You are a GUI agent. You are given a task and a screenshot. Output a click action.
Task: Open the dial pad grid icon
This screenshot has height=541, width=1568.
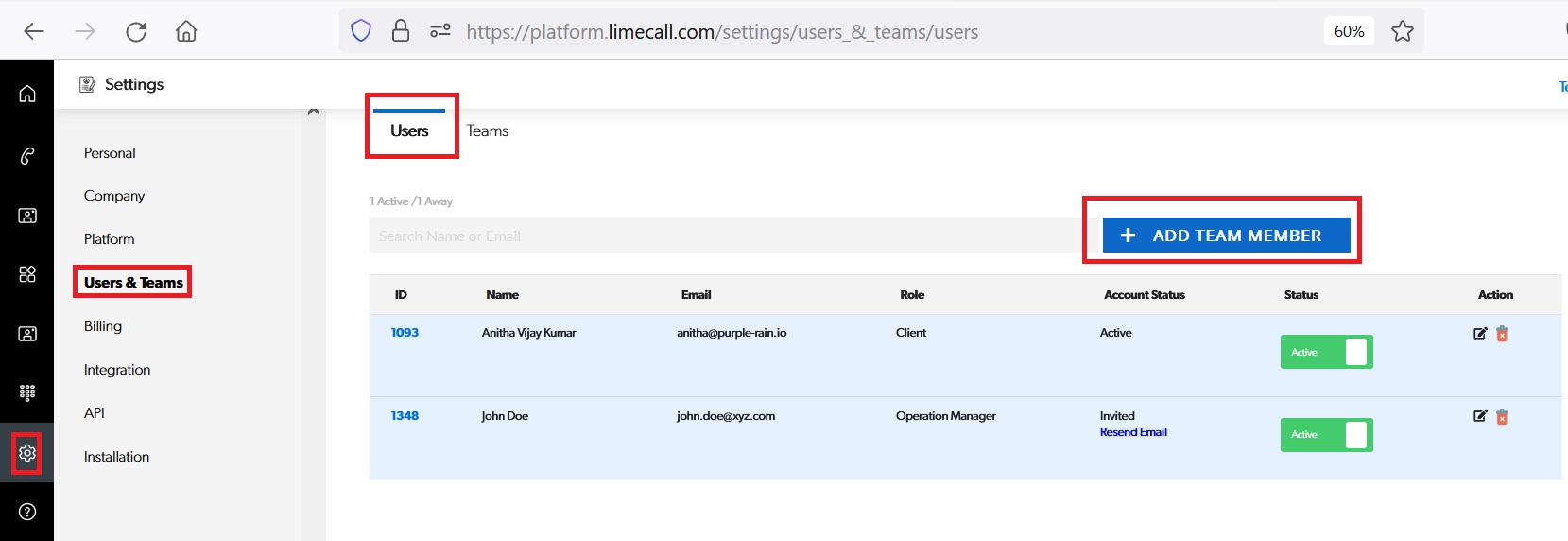pyautogui.click(x=27, y=392)
